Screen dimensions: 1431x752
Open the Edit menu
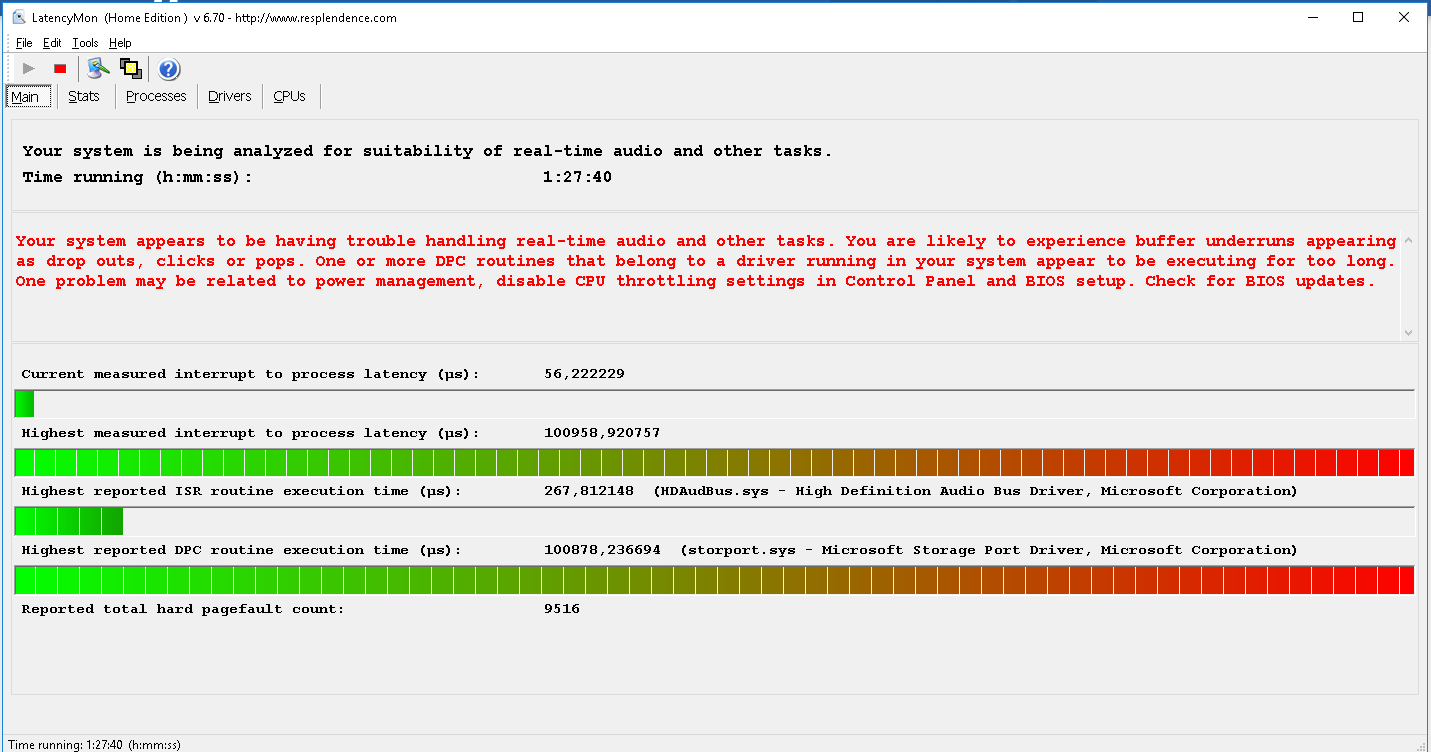click(x=52, y=43)
